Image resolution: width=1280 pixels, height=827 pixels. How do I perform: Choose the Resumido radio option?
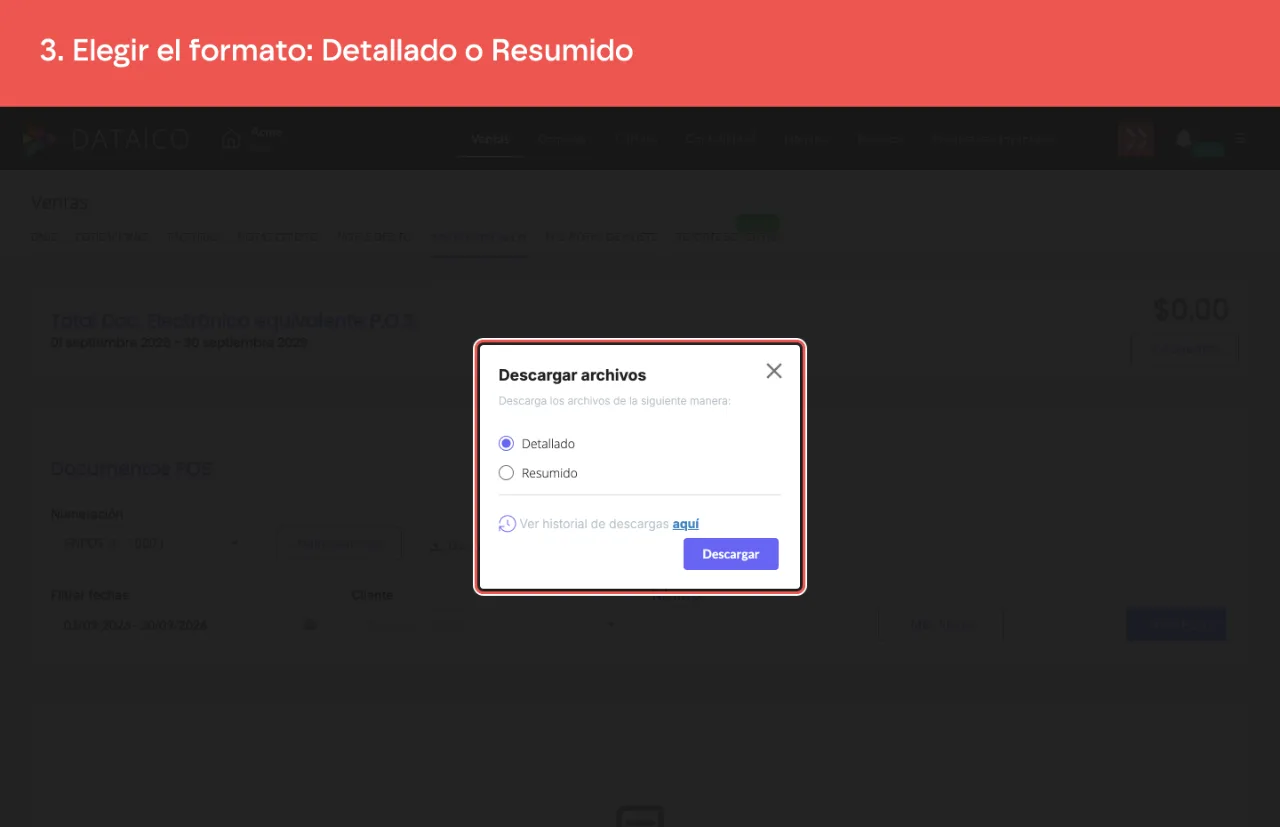[506, 473]
